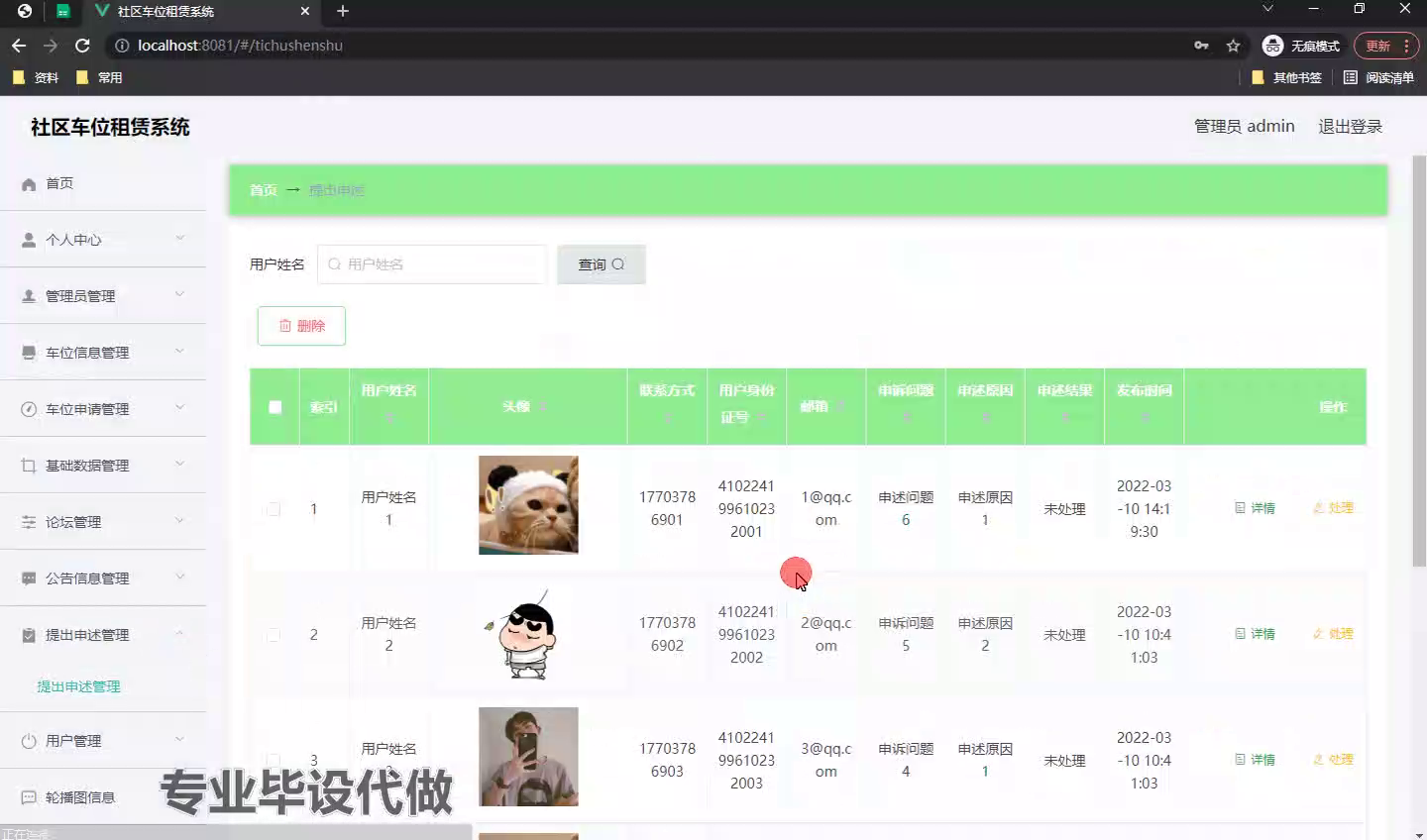
Task: Focus the 用户姓名 search input field
Action: (x=432, y=264)
